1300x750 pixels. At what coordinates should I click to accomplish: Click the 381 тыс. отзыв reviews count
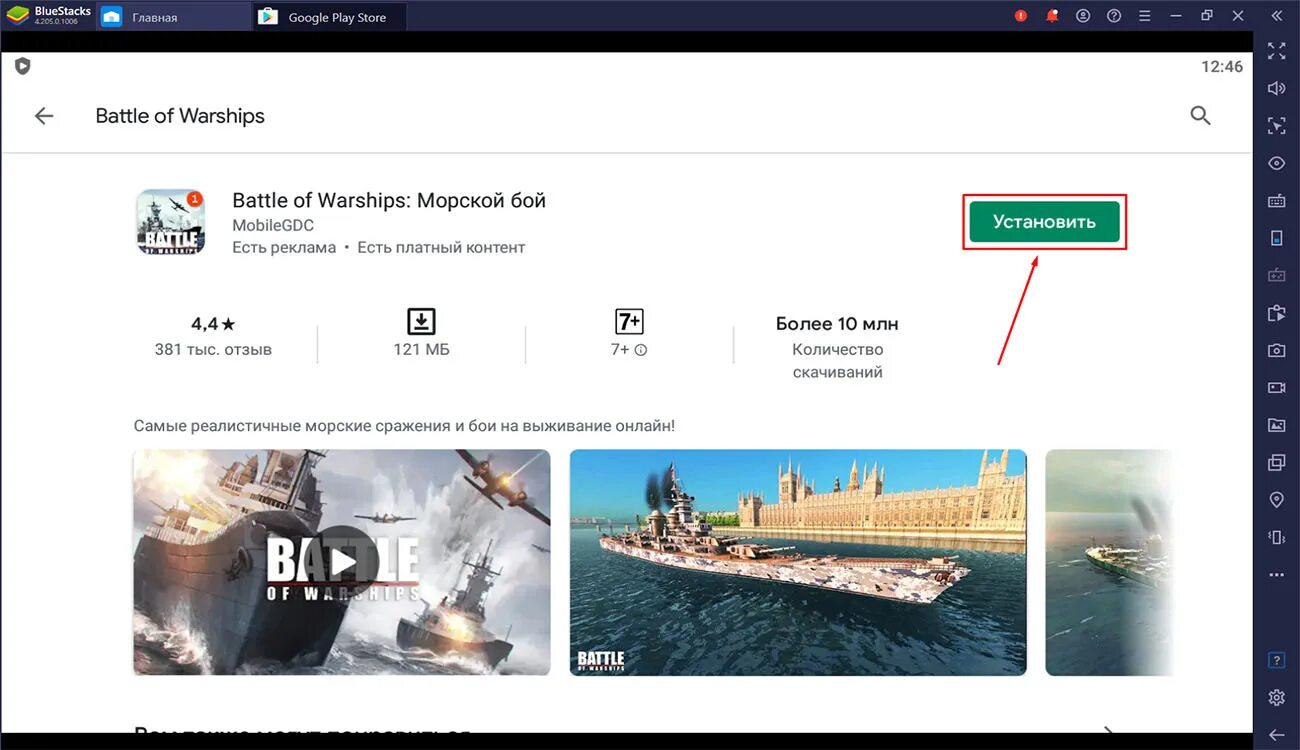coord(213,350)
